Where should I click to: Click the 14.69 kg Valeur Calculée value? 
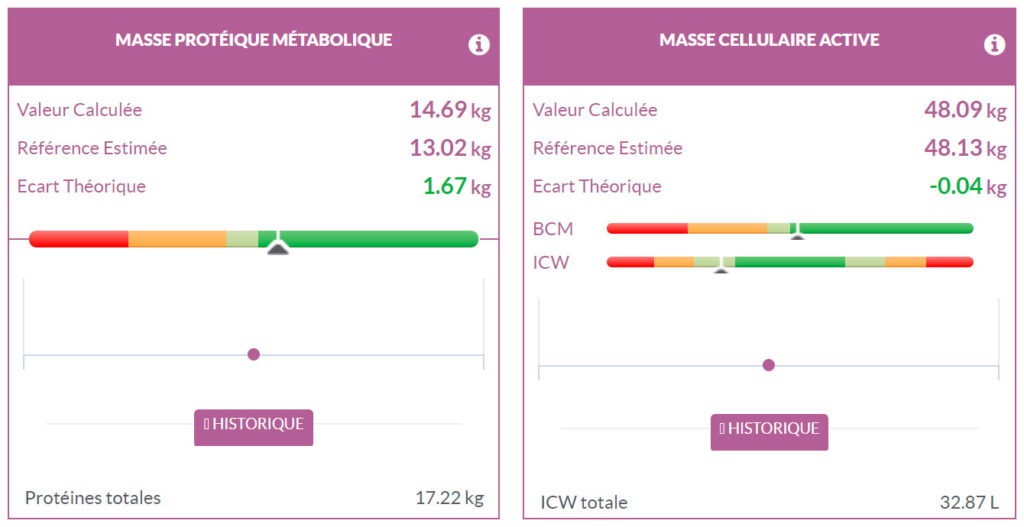[449, 110]
